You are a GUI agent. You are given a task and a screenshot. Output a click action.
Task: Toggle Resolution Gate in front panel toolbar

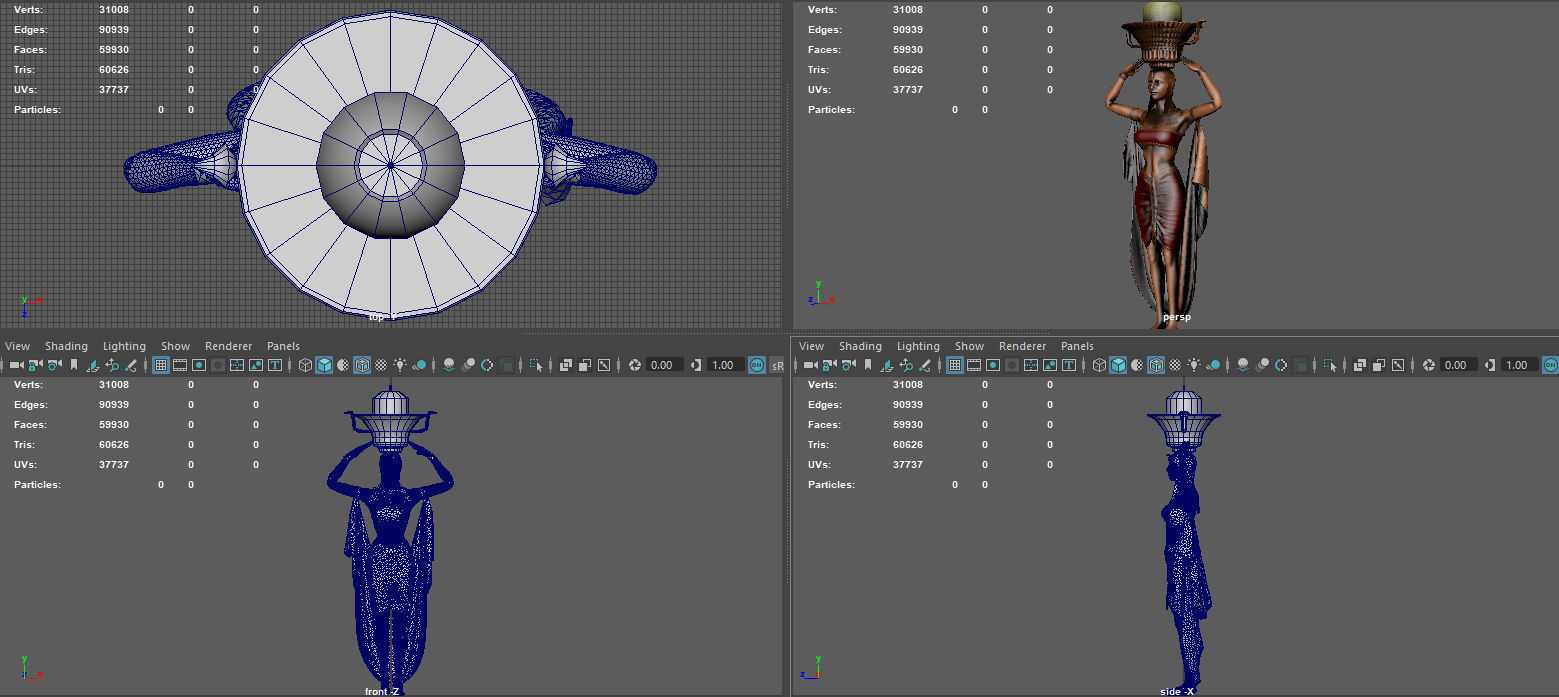point(199,365)
